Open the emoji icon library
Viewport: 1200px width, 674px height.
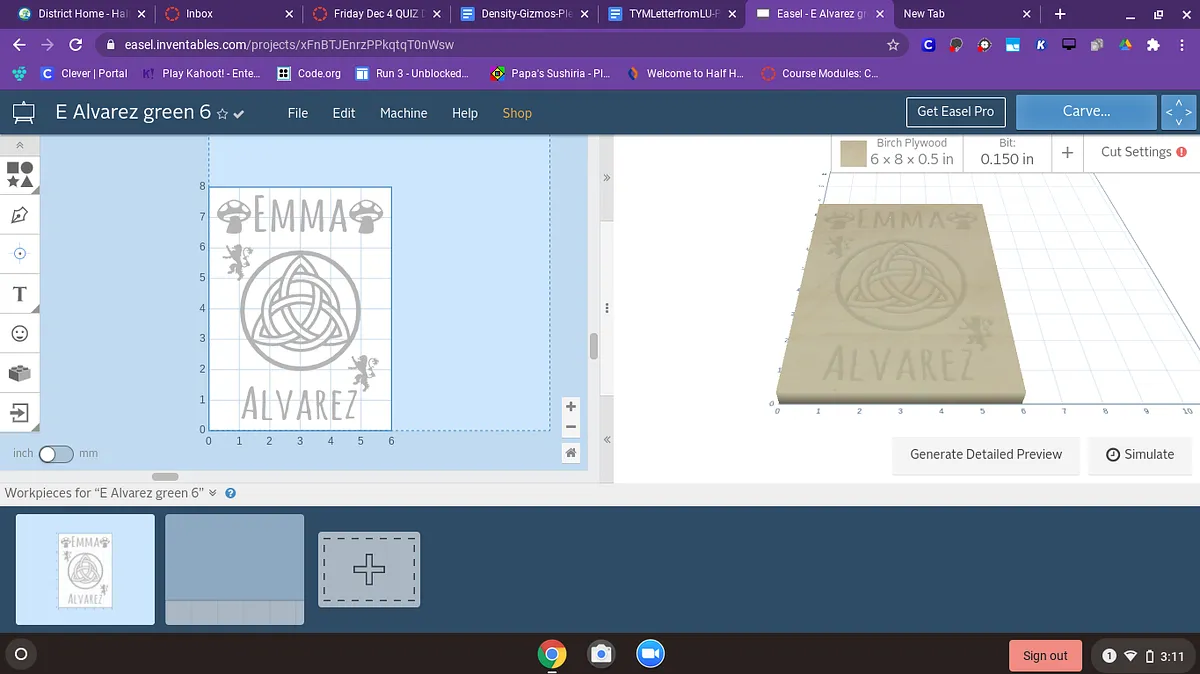point(20,333)
